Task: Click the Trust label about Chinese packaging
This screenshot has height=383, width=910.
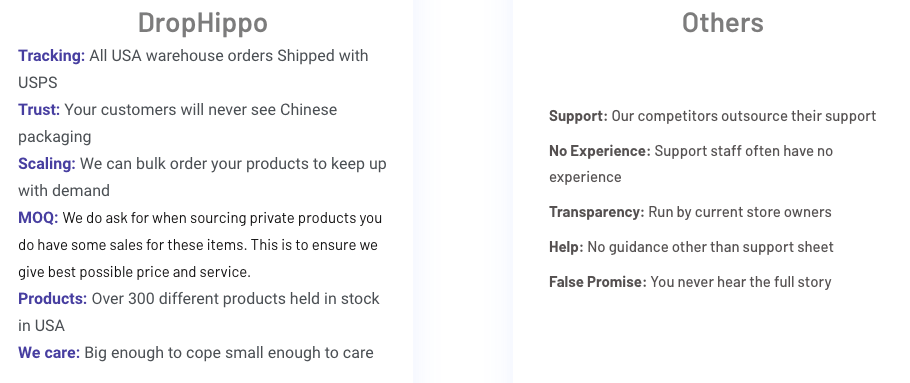Action: point(39,110)
